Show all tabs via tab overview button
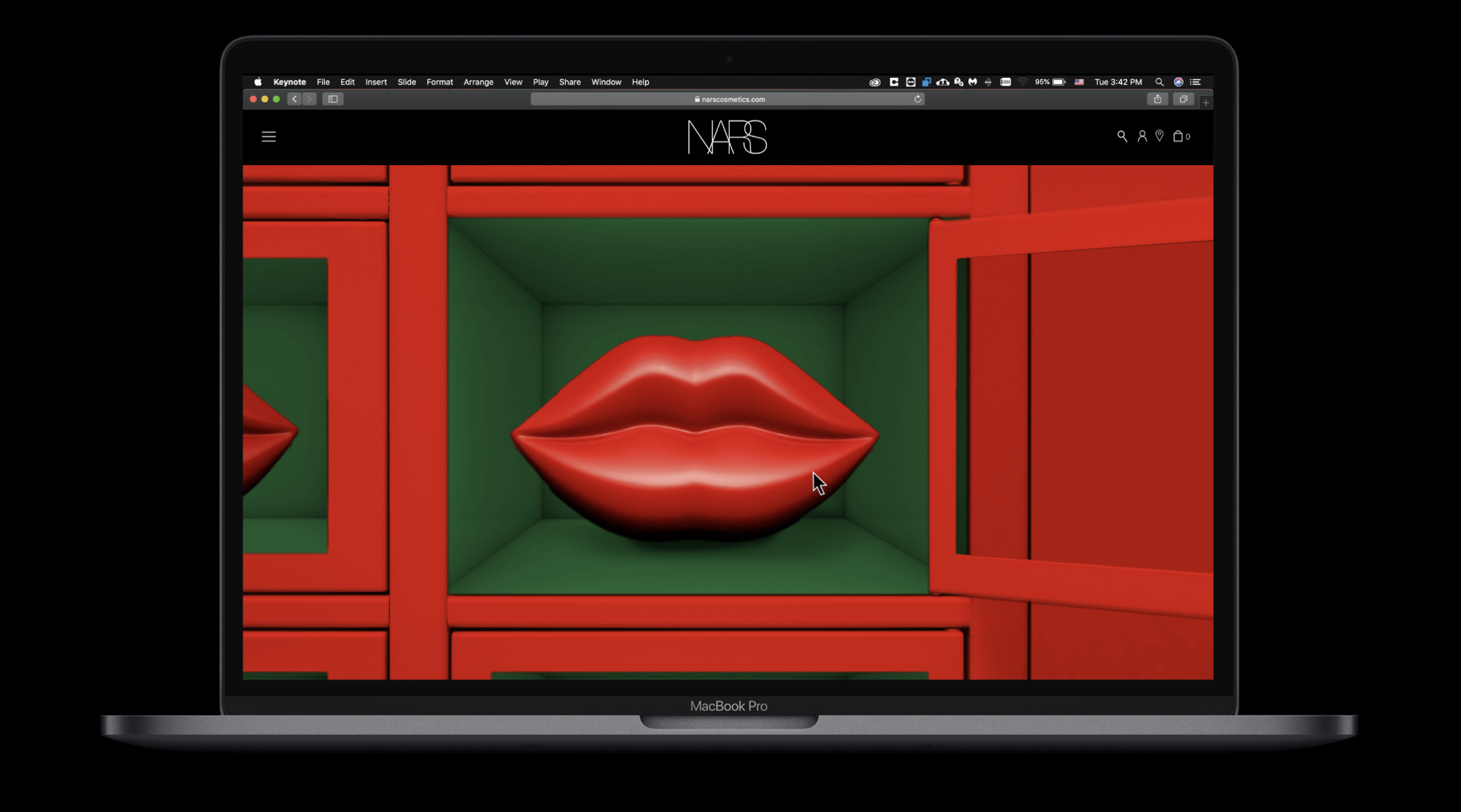This screenshot has width=1461, height=812. coord(1183,99)
